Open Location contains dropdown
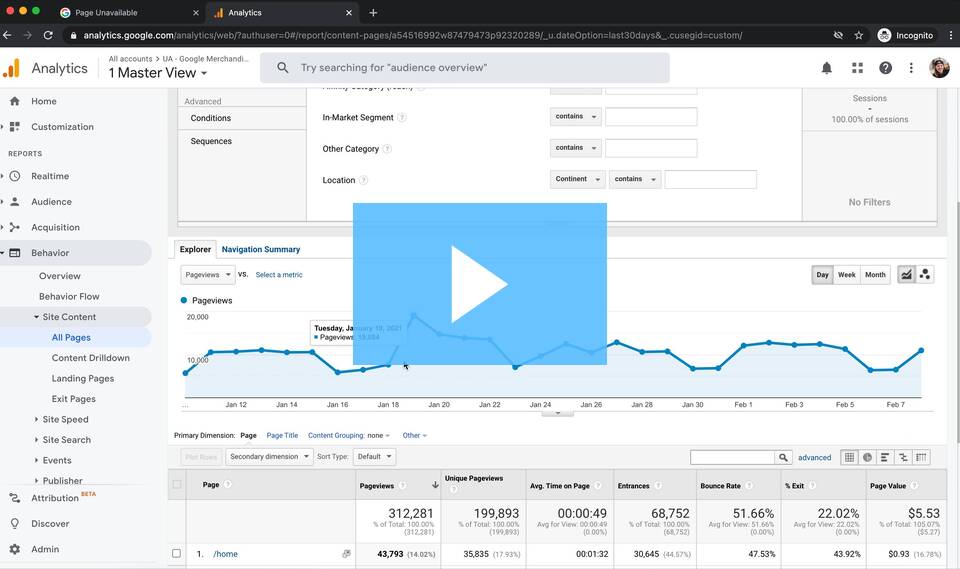This screenshot has height=569, width=960. click(x=635, y=179)
